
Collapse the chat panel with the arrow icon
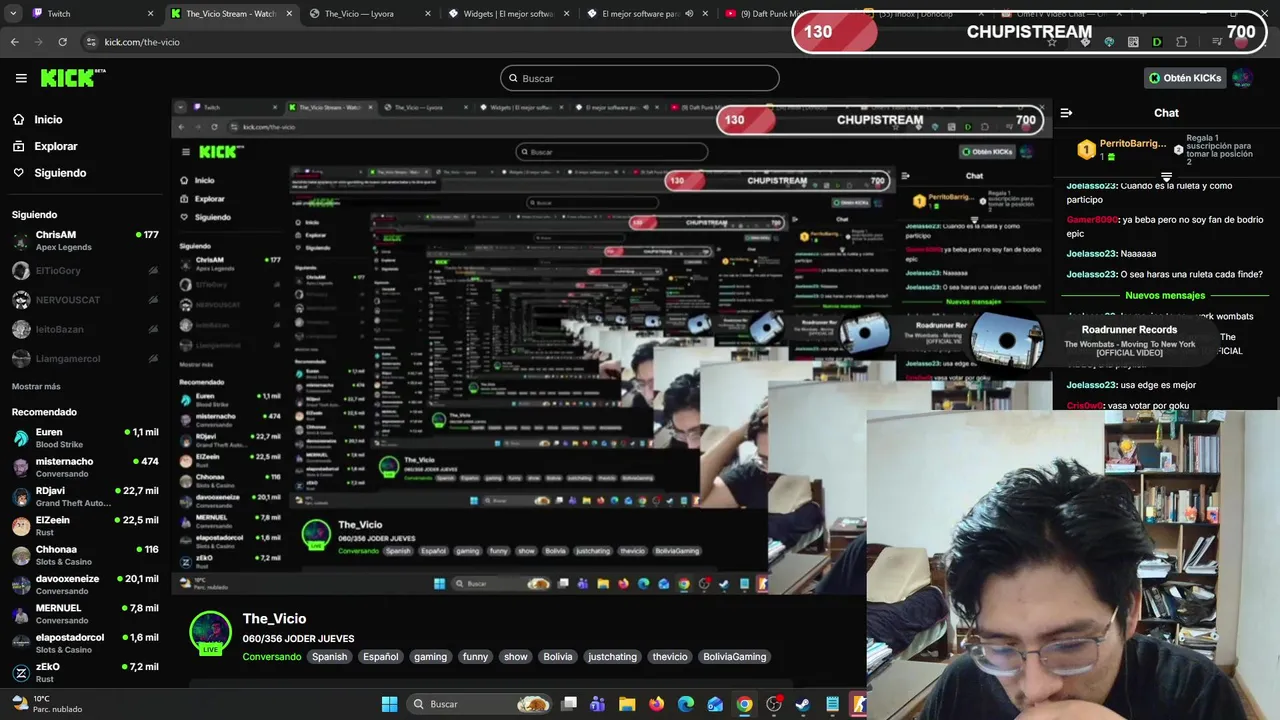pos(1066,113)
